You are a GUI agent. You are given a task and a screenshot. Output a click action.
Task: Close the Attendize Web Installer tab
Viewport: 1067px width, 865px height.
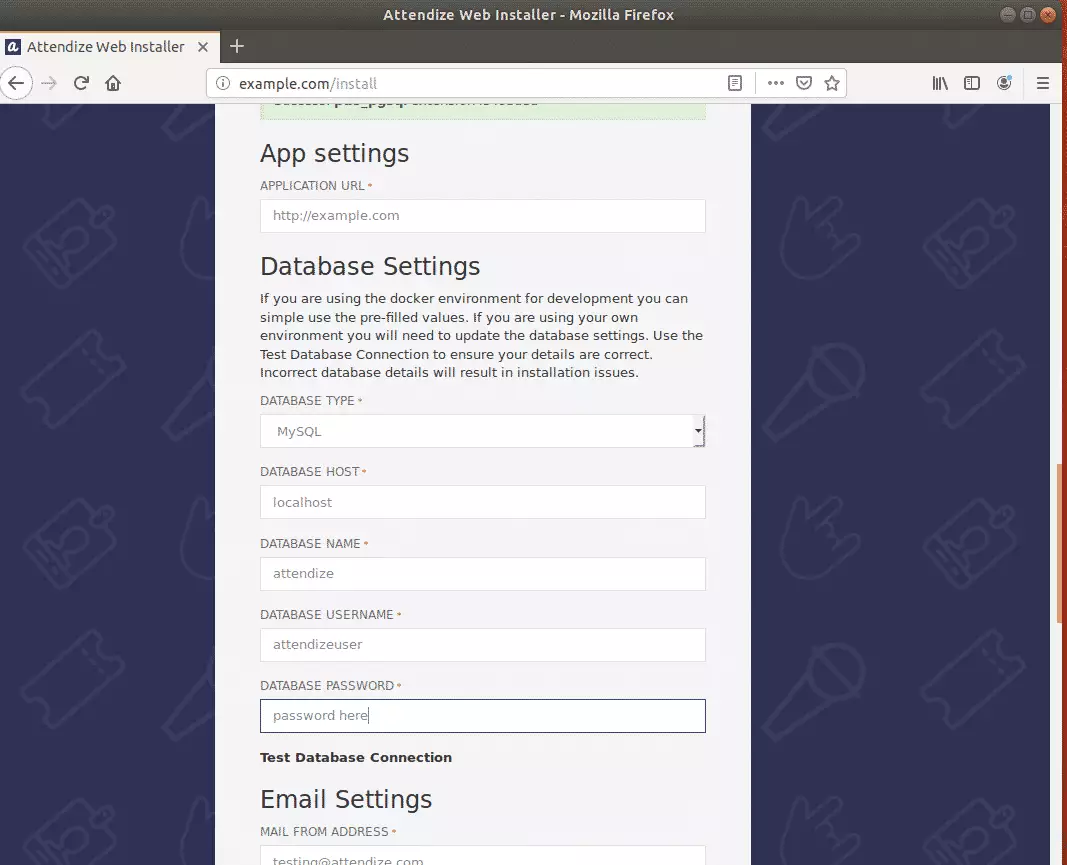coord(203,47)
